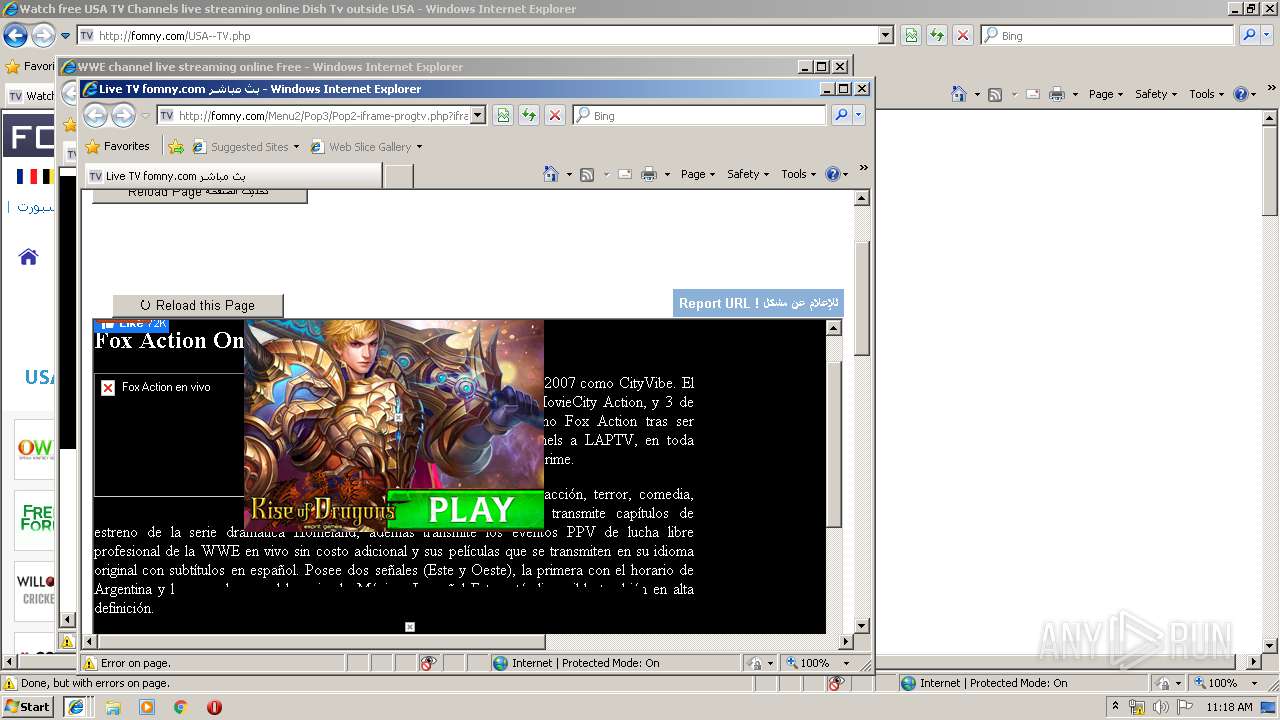Refresh page in main USA TV window

937,35
